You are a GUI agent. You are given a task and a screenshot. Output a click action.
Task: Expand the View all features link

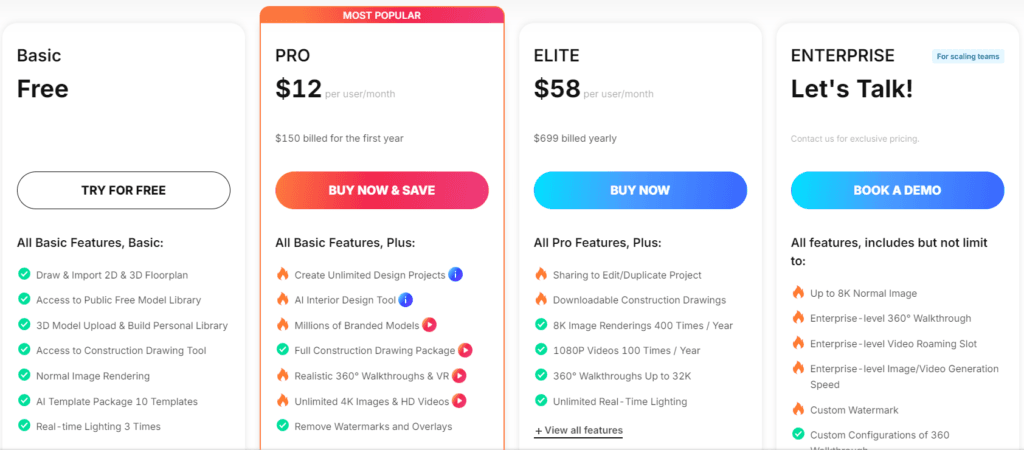tap(578, 430)
